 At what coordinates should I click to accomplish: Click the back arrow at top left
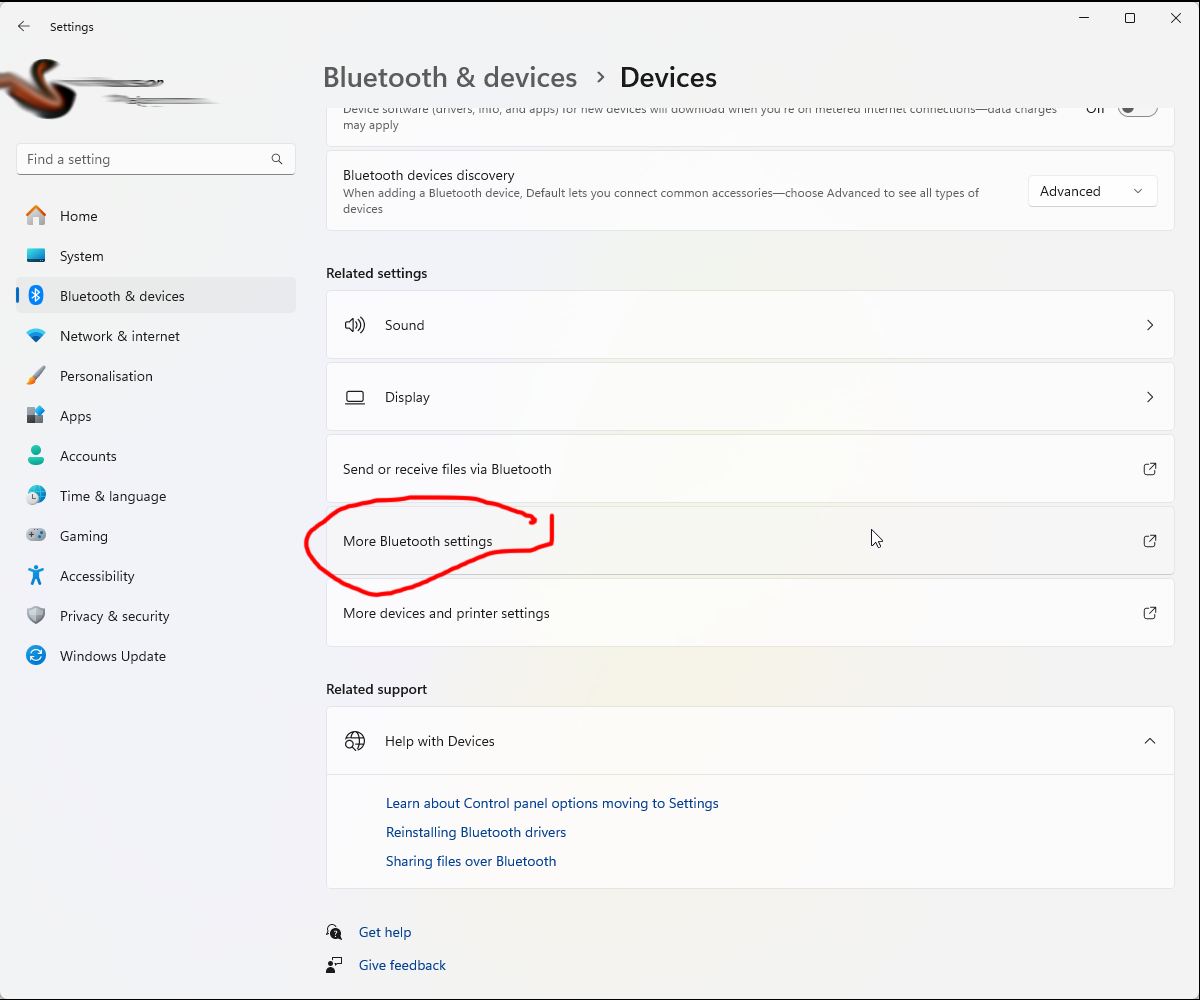23,26
